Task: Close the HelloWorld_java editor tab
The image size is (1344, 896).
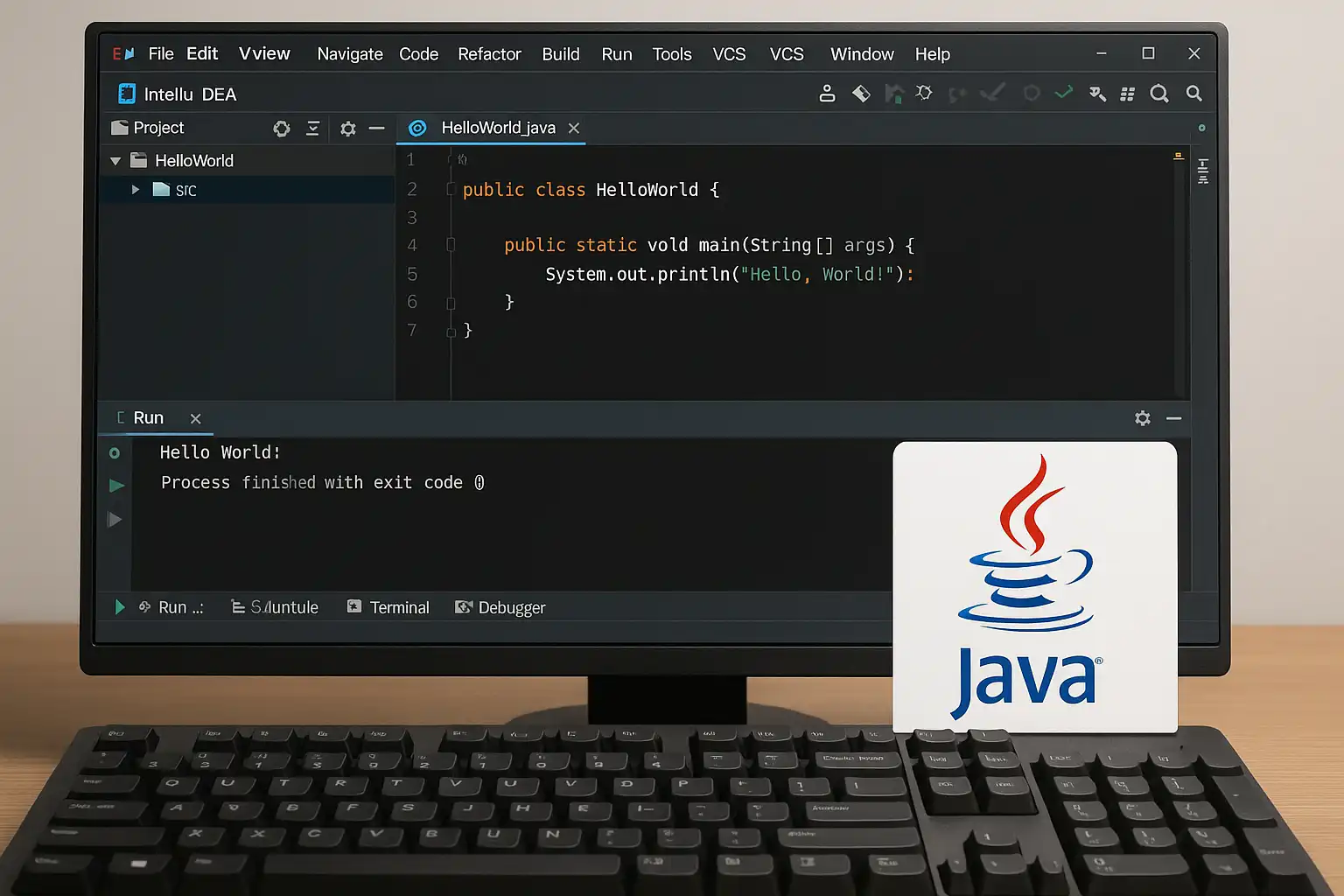Action: pos(574,129)
